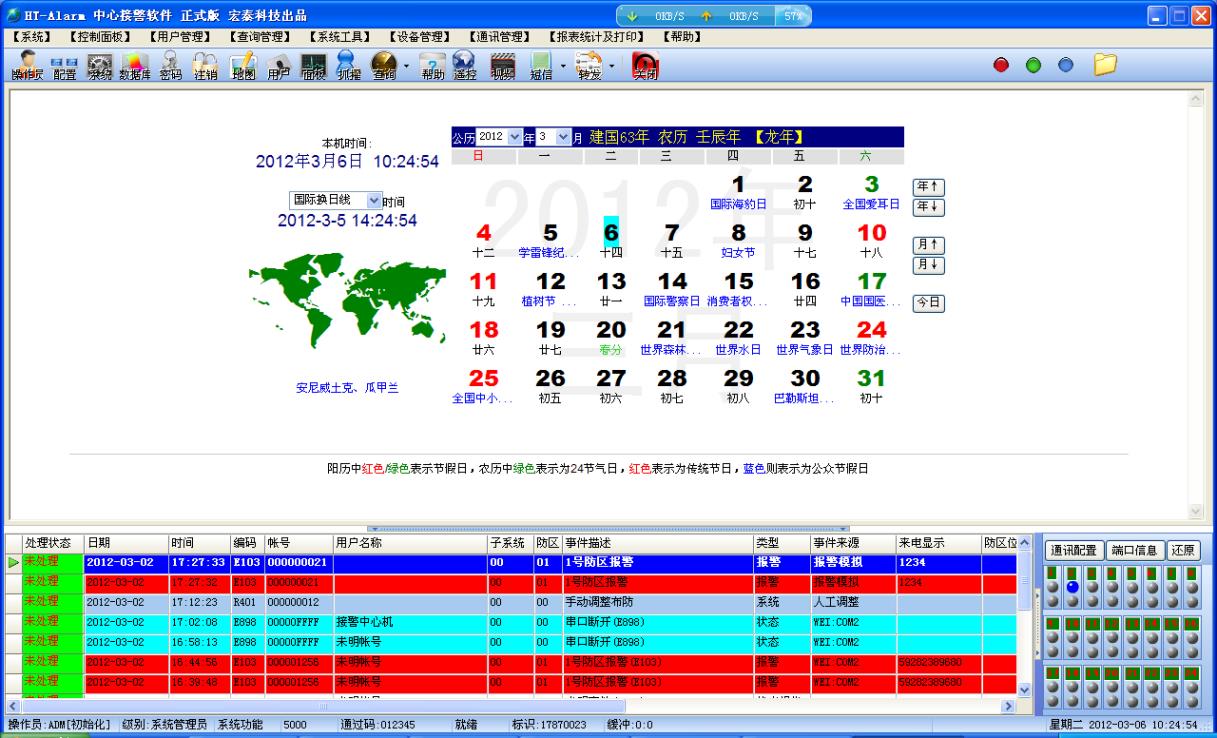
Task: Open the 地图 (map) tool
Action: tap(241, 68)
